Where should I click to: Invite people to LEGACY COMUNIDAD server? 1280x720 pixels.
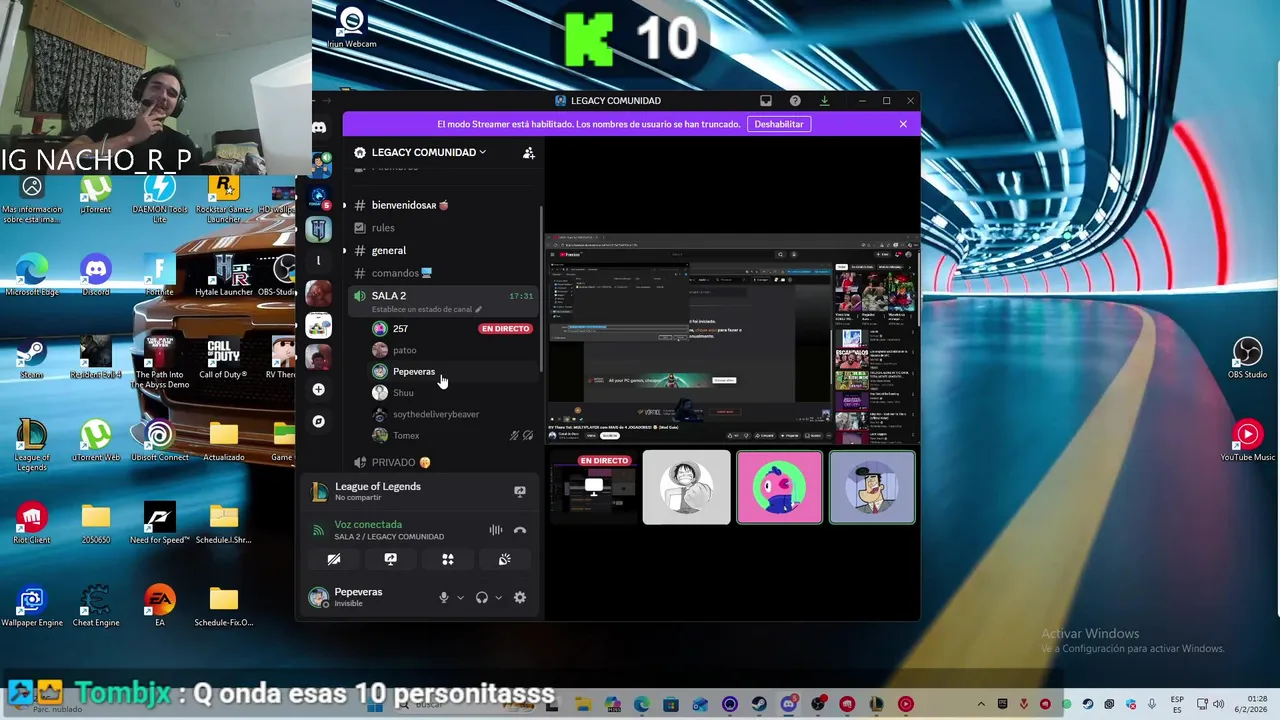pos(529,153)
